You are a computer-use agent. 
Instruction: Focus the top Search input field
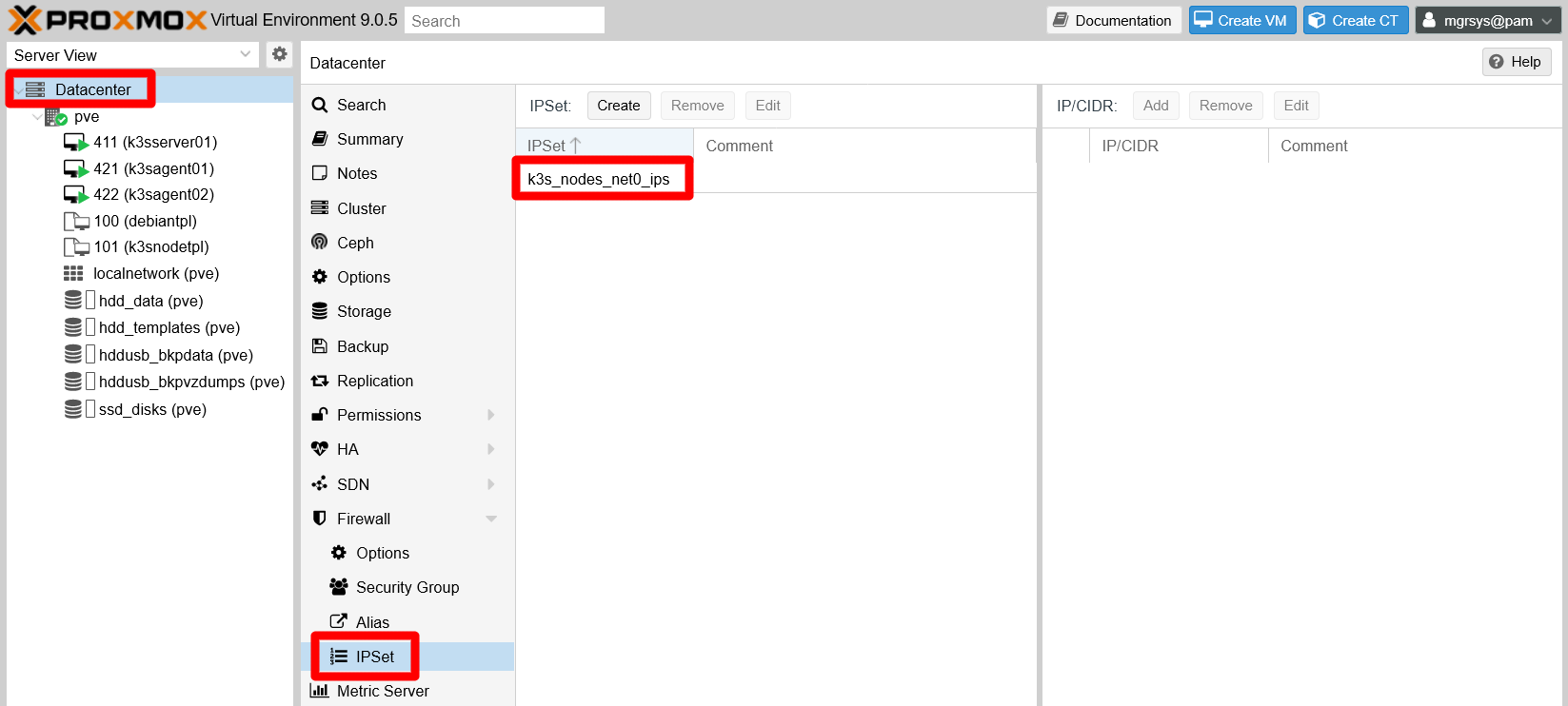pyautogui.click(x=505, y=20)
